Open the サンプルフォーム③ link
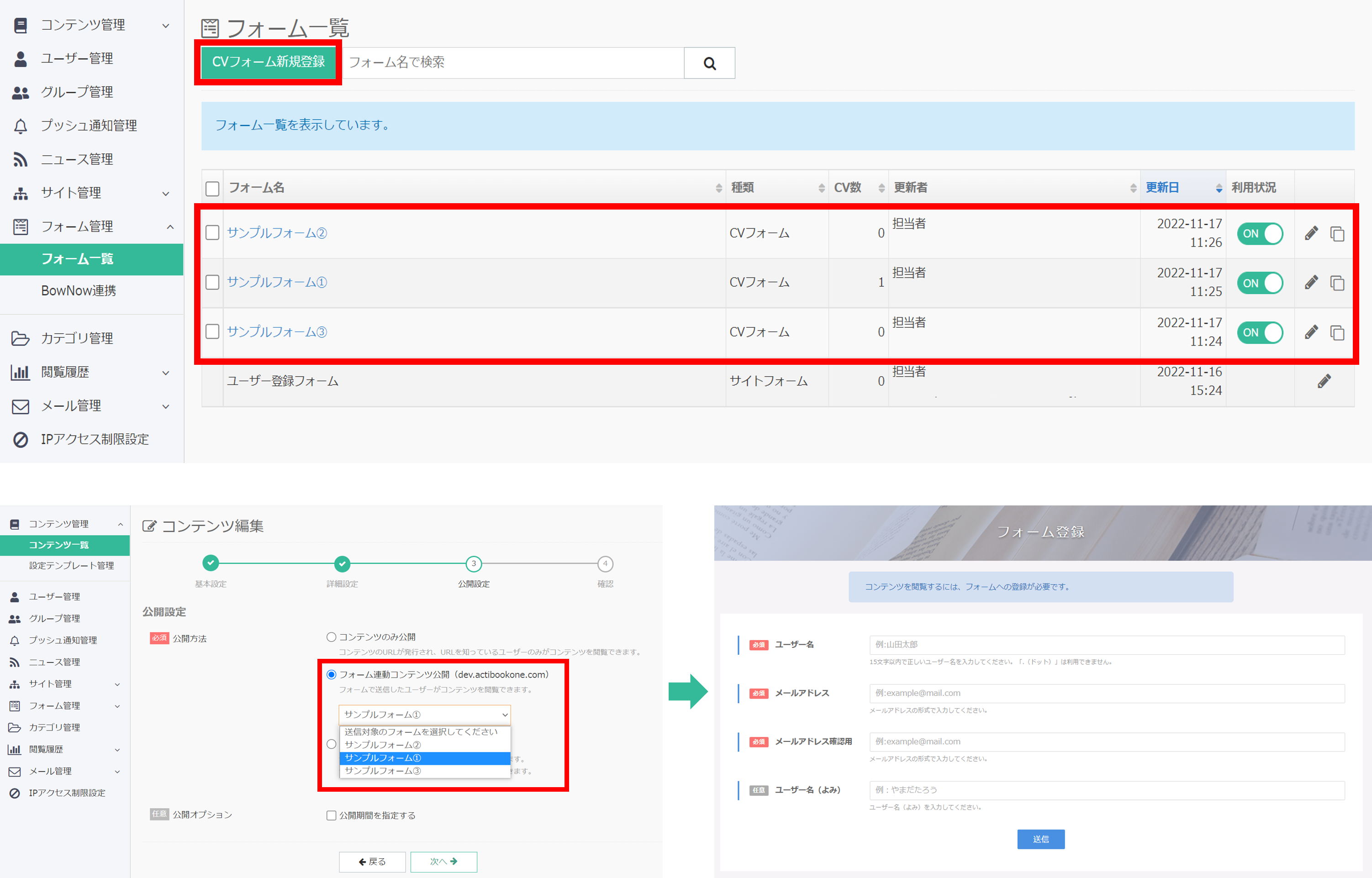 pyautogui.click(x=277, y=332)
